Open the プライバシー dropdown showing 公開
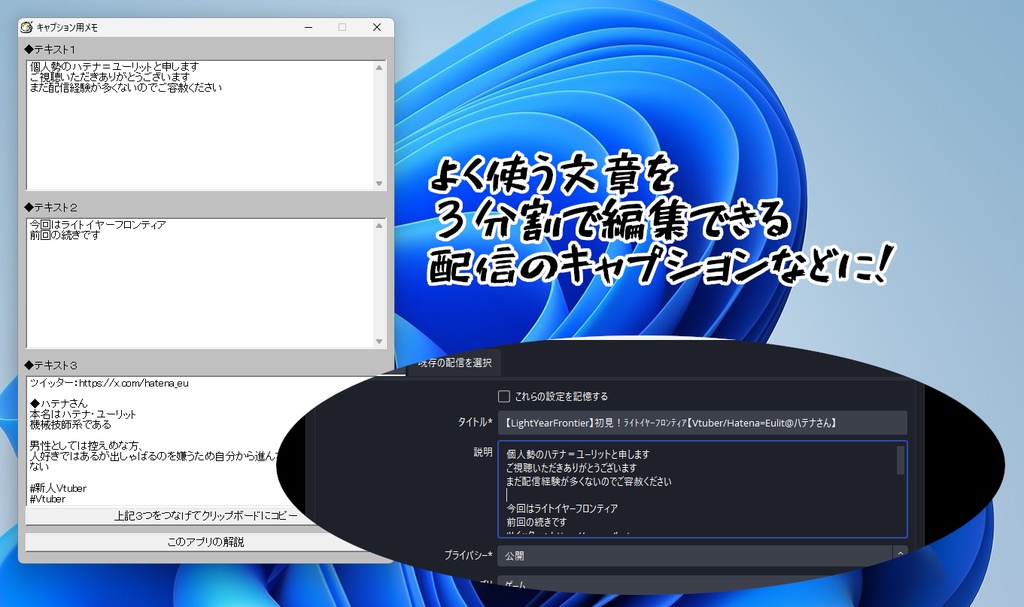This screenshot has width=1024, height=607. click(702, 555)
